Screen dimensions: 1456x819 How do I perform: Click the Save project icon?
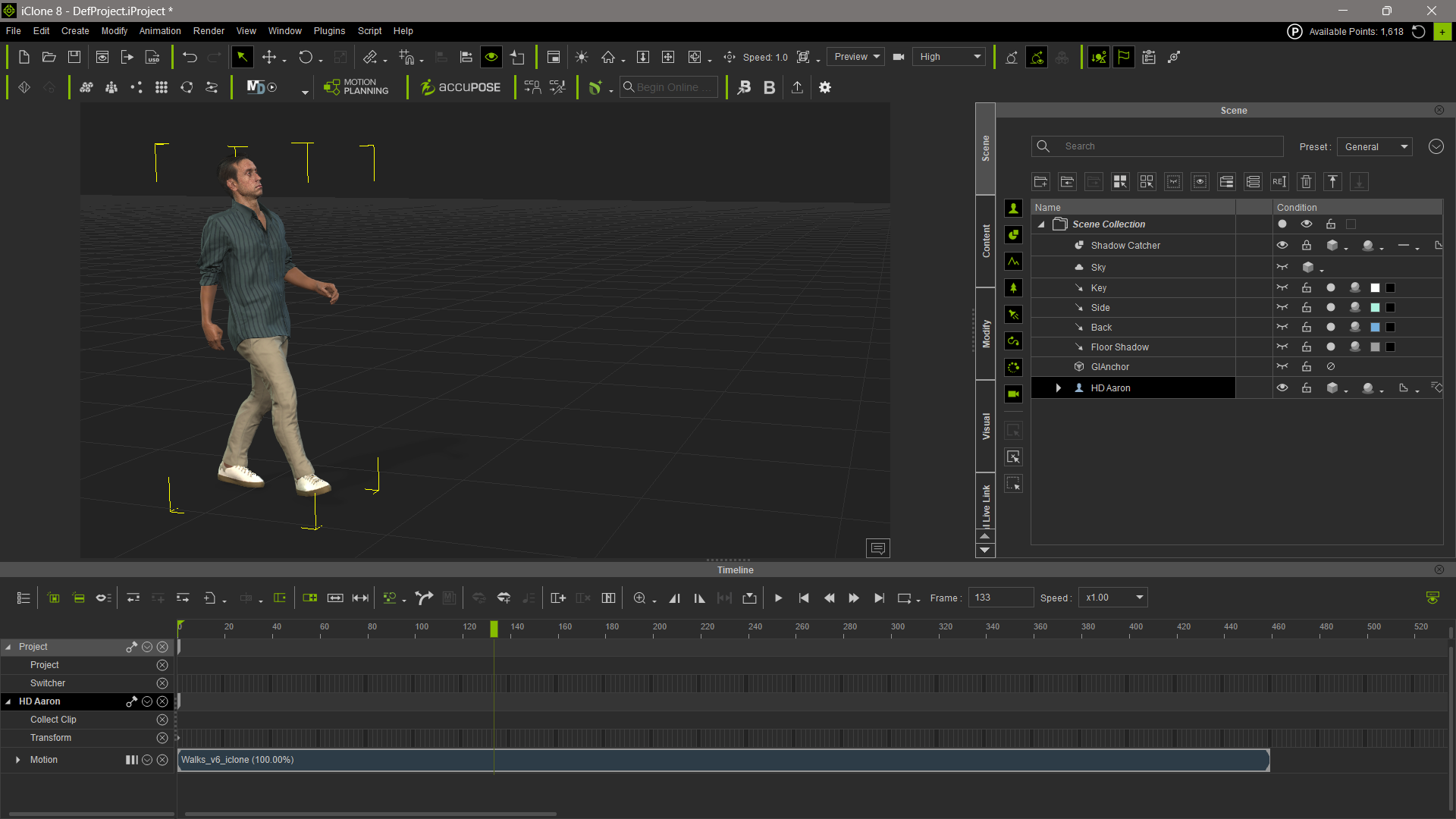[x=74, y=57]
